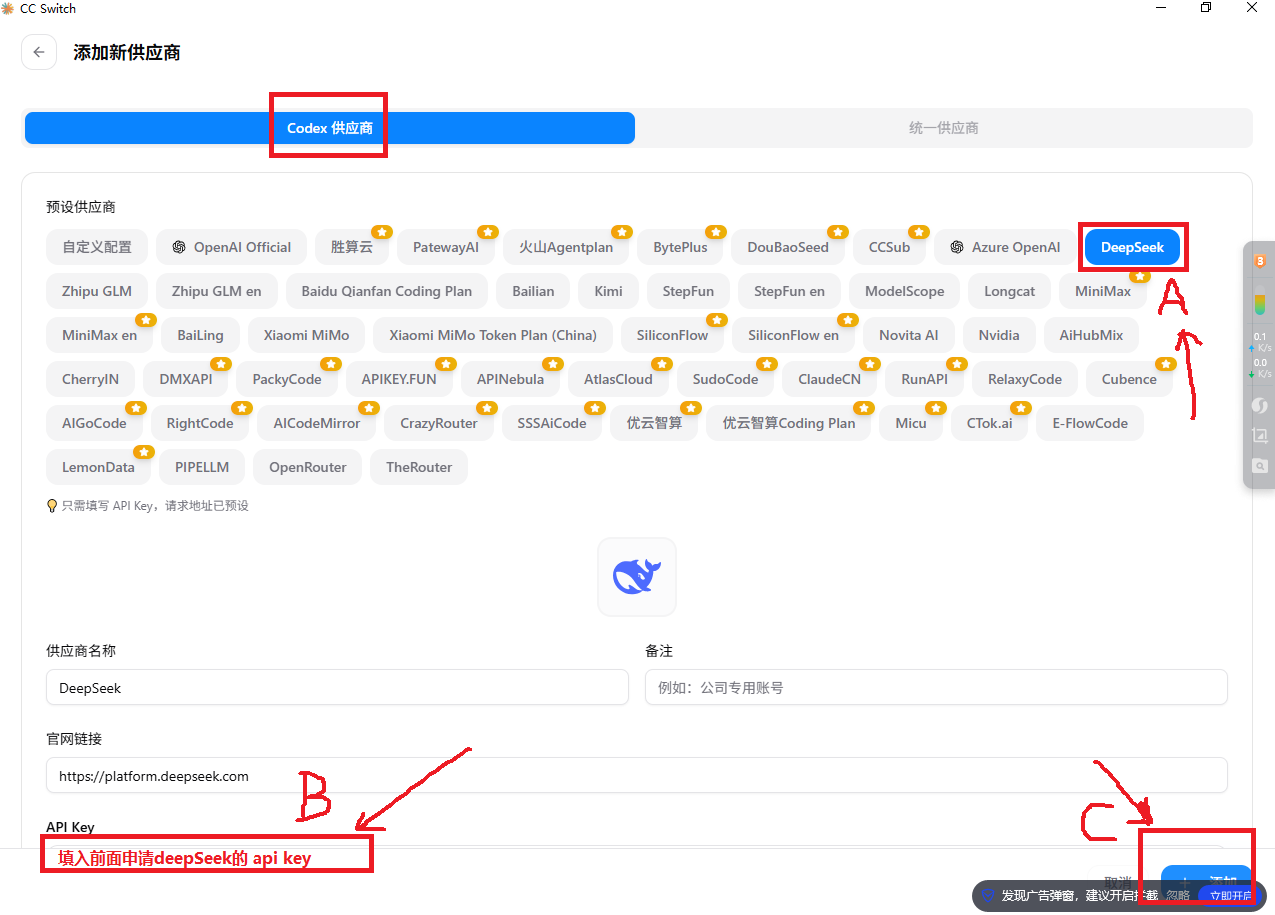Select the Zhipu GLM en preset

(217, 291)
